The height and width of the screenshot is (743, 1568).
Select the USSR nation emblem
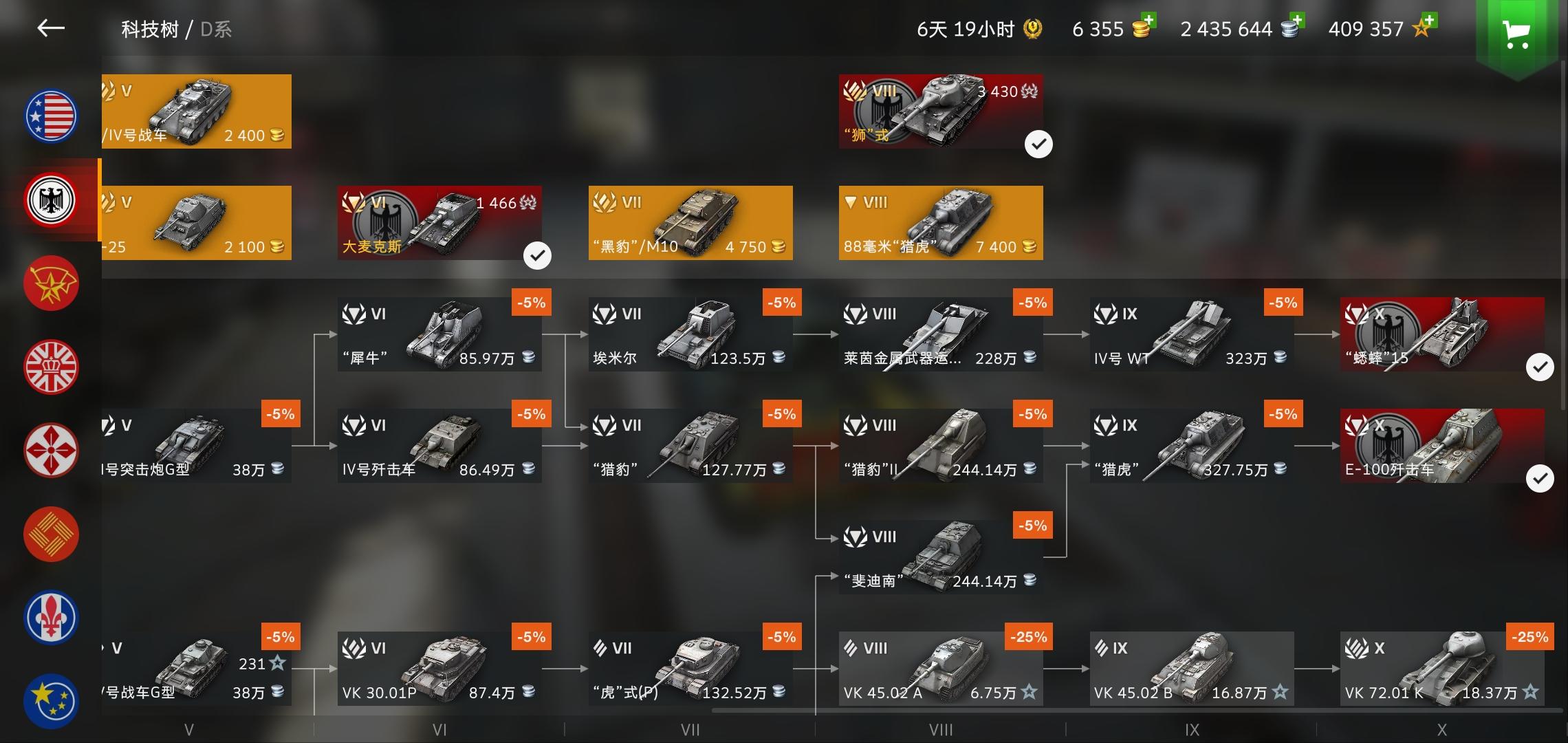click(51, 283)
